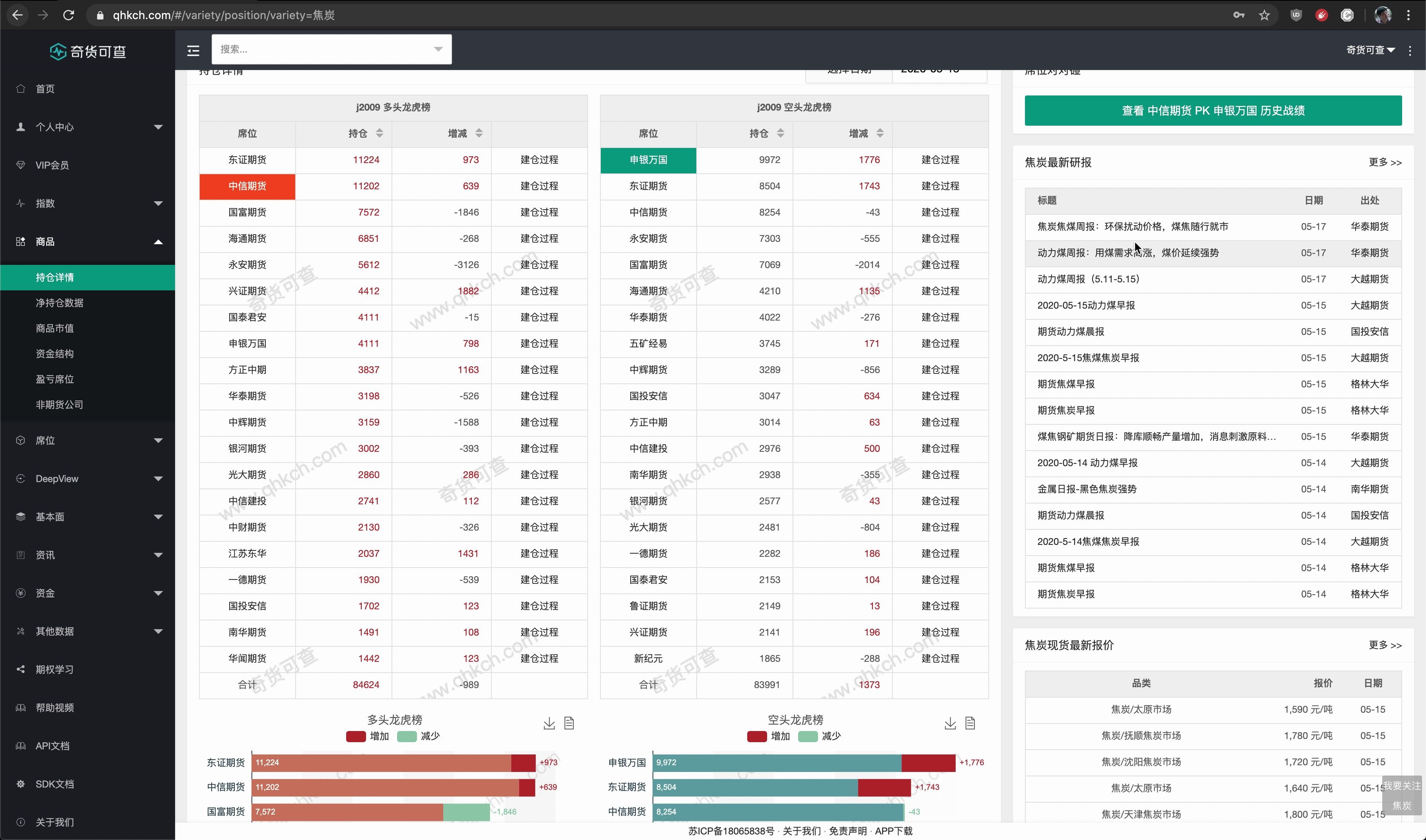Expand 资讯 sidebar menu
The width and height of the screenshot is (1426, 840).
click(x=88, y=555)
